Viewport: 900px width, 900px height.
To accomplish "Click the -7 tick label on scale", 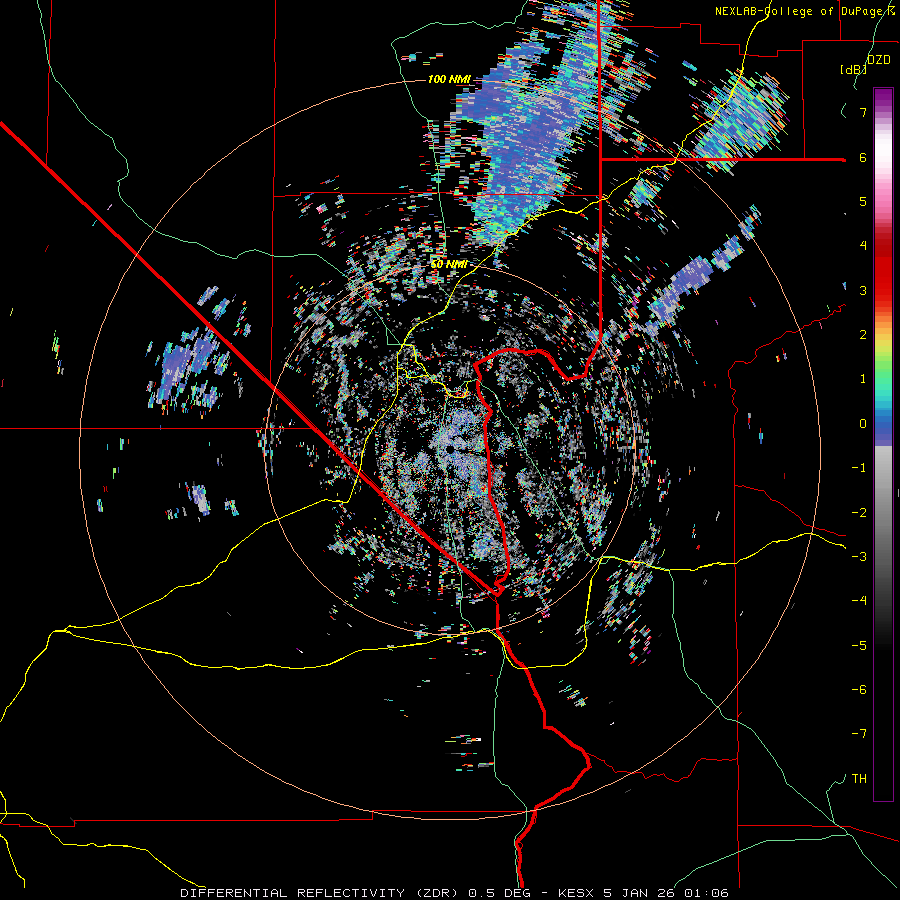I will pyautogui.click(x=859, y=734).
